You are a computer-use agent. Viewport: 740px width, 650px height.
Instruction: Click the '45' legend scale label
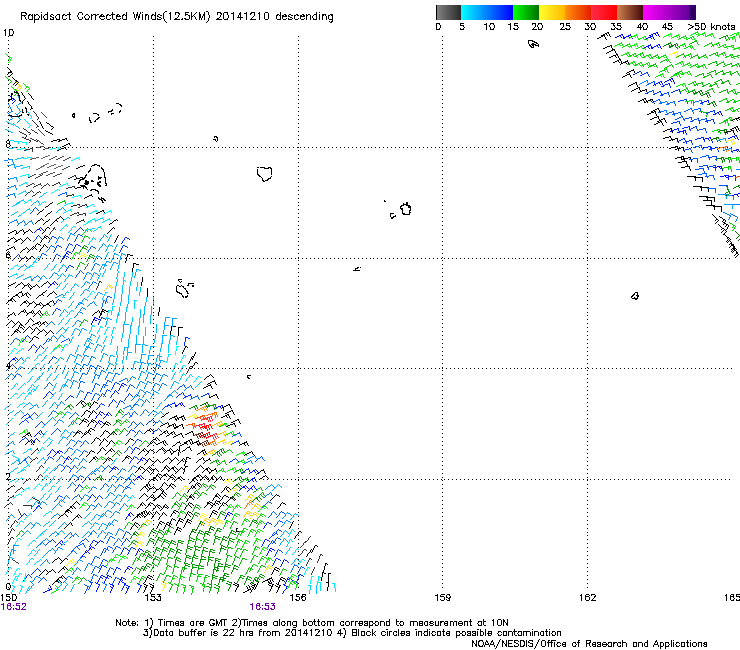tap(667, 27)
